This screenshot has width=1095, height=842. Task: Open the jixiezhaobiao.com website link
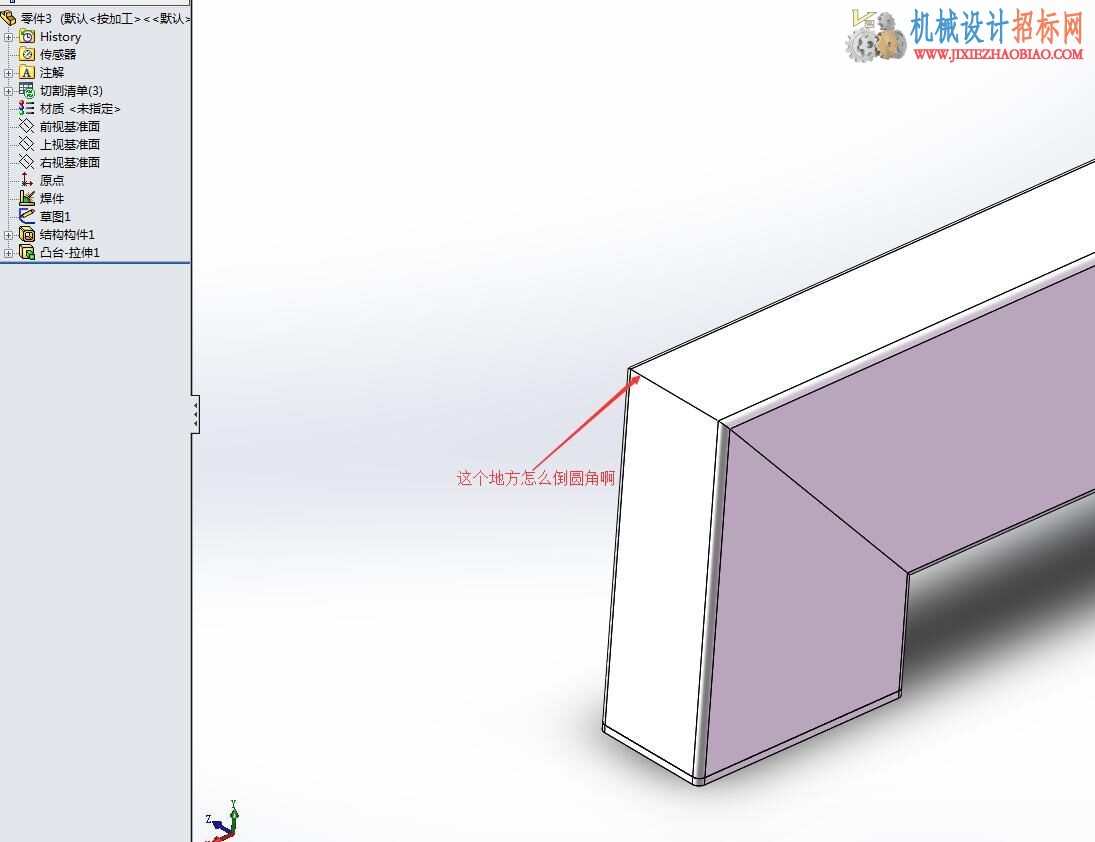[x=998, y=54]
